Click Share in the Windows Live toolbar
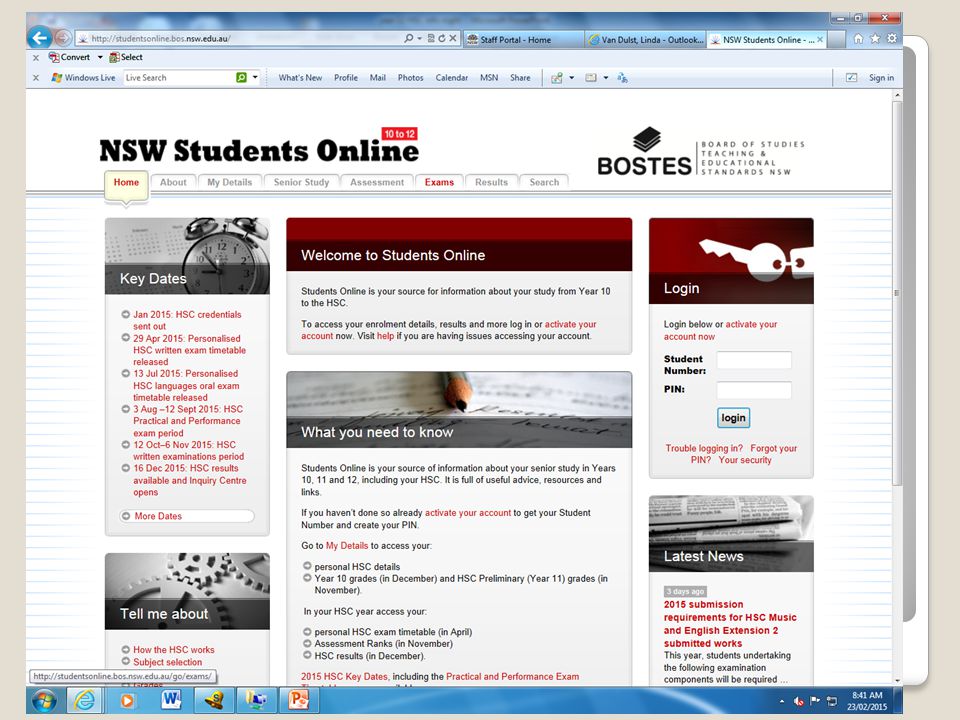 [520, 78]
